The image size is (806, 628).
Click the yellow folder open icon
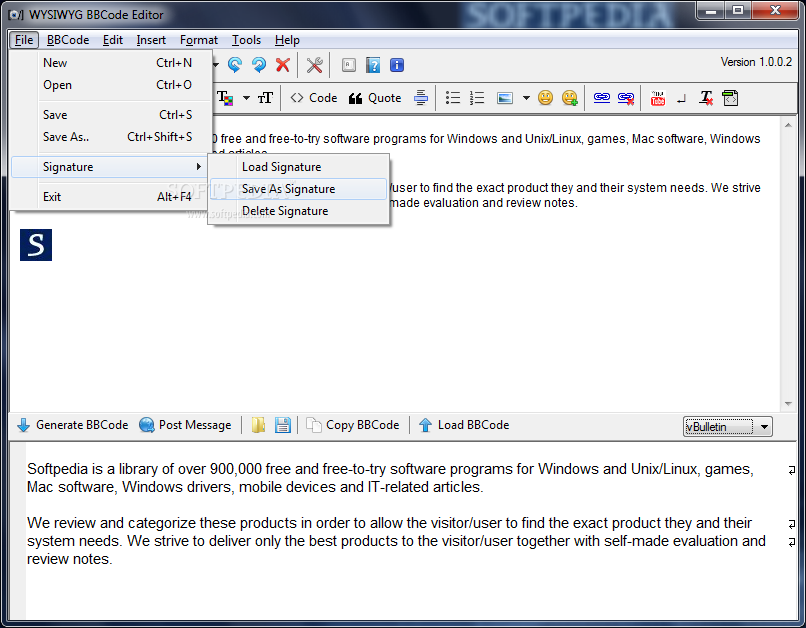pos(259,425)
